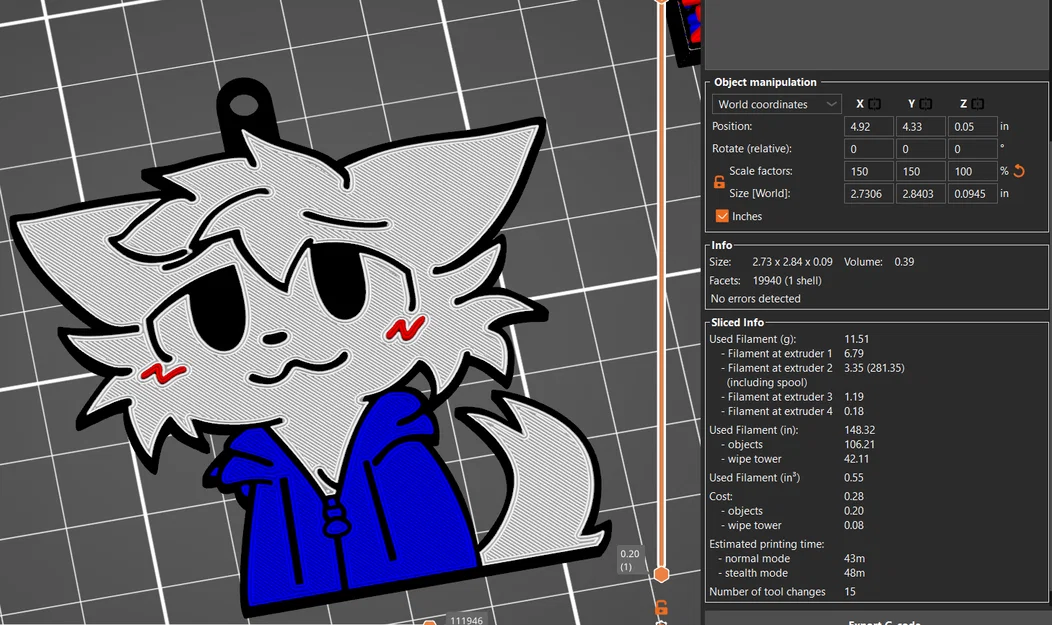Viewport: 1052px width, 625px height.
Task: Toggle the orange lock below the layer slider
Action: [x=661, y=608]
